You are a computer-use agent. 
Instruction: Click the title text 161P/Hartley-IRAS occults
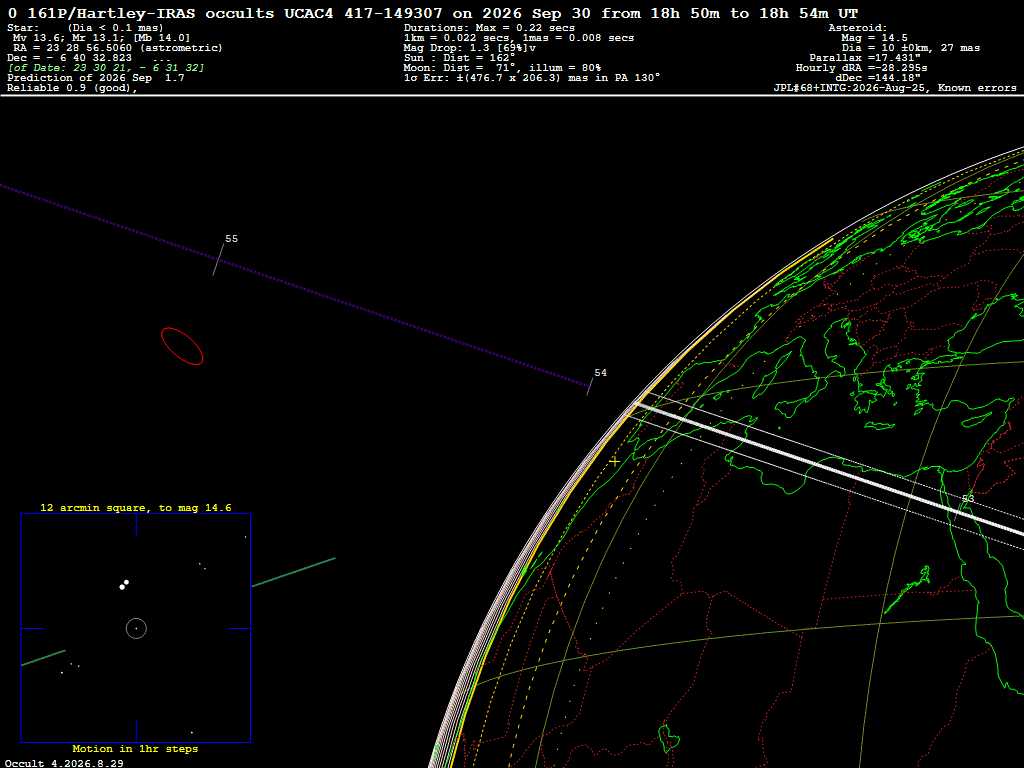151,13
